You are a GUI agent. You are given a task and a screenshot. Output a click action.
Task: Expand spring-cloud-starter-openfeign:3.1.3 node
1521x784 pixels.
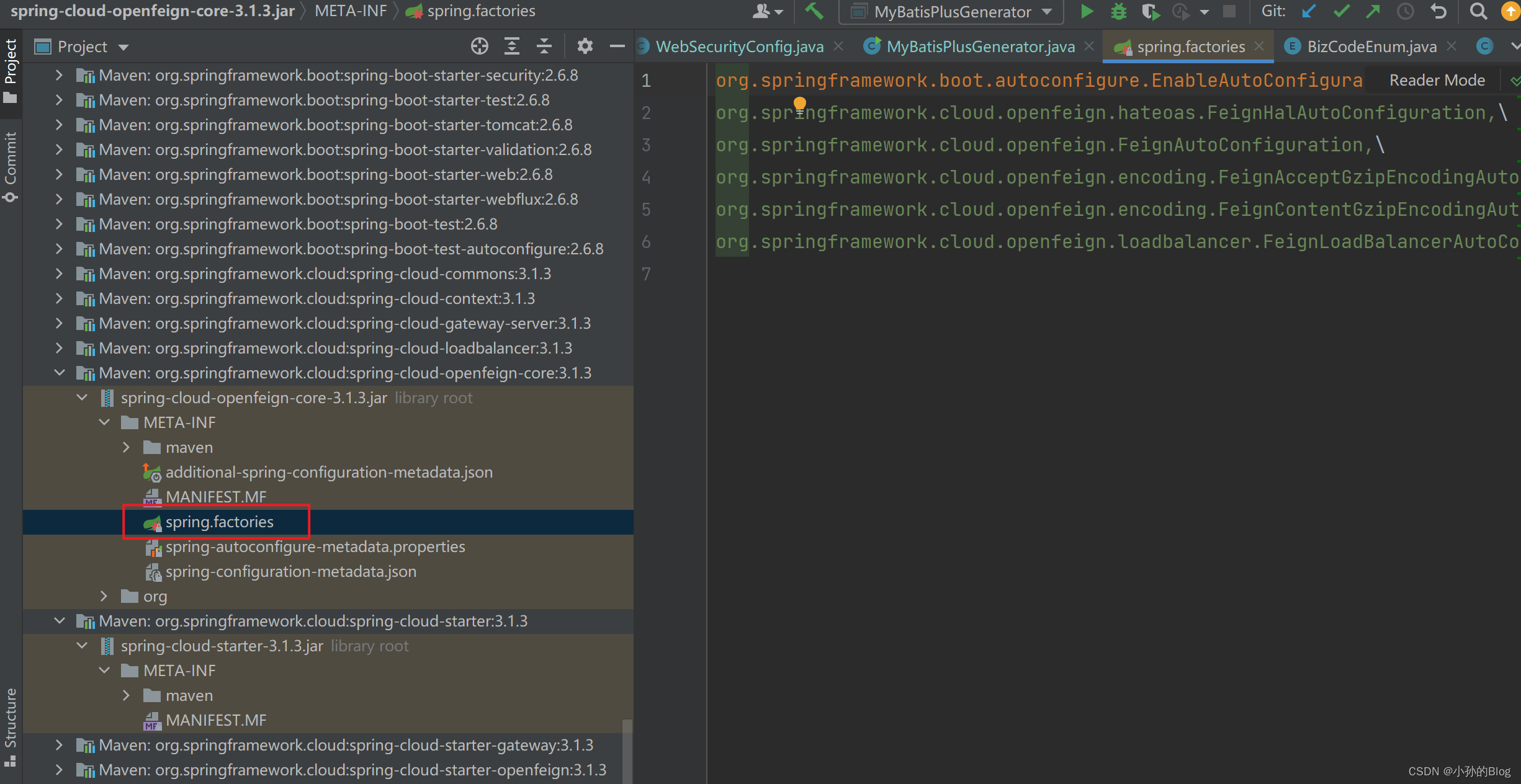[x=59, y=770]
